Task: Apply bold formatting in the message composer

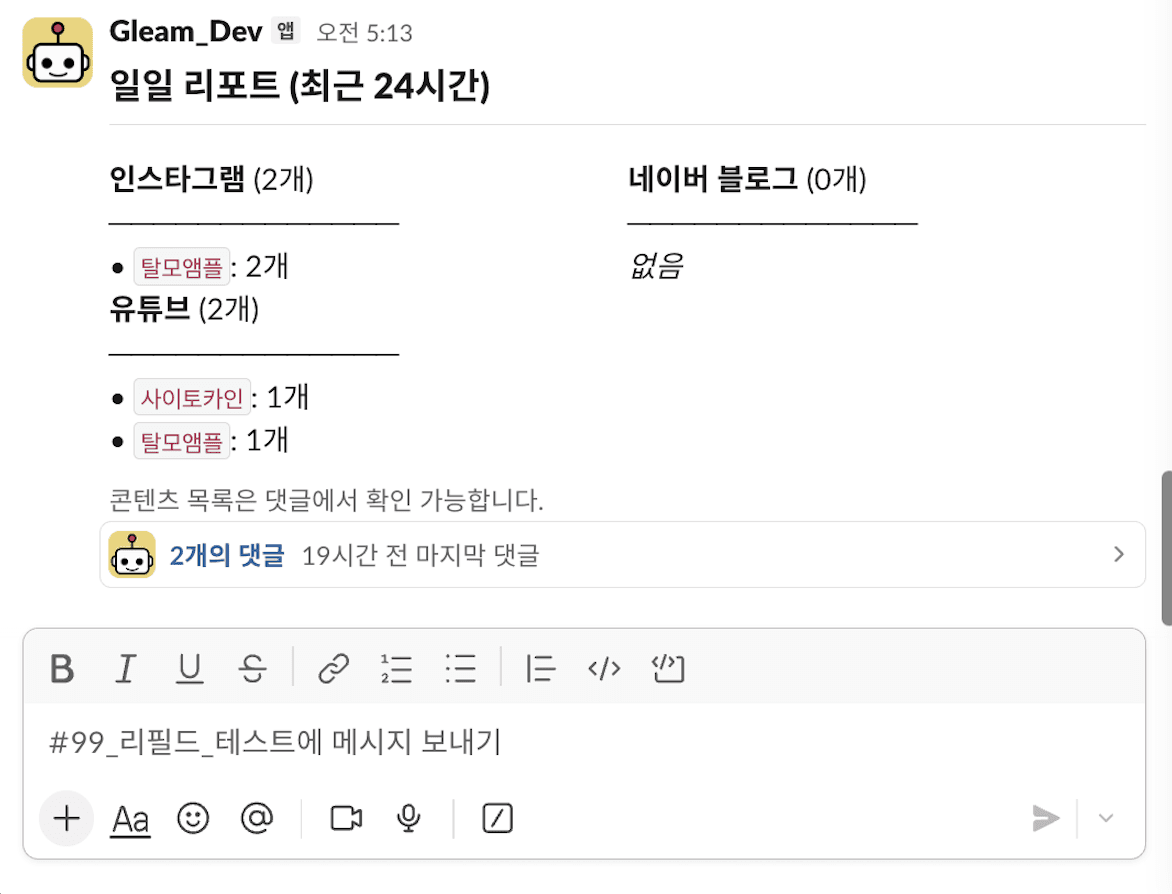Action: (63, 668)
